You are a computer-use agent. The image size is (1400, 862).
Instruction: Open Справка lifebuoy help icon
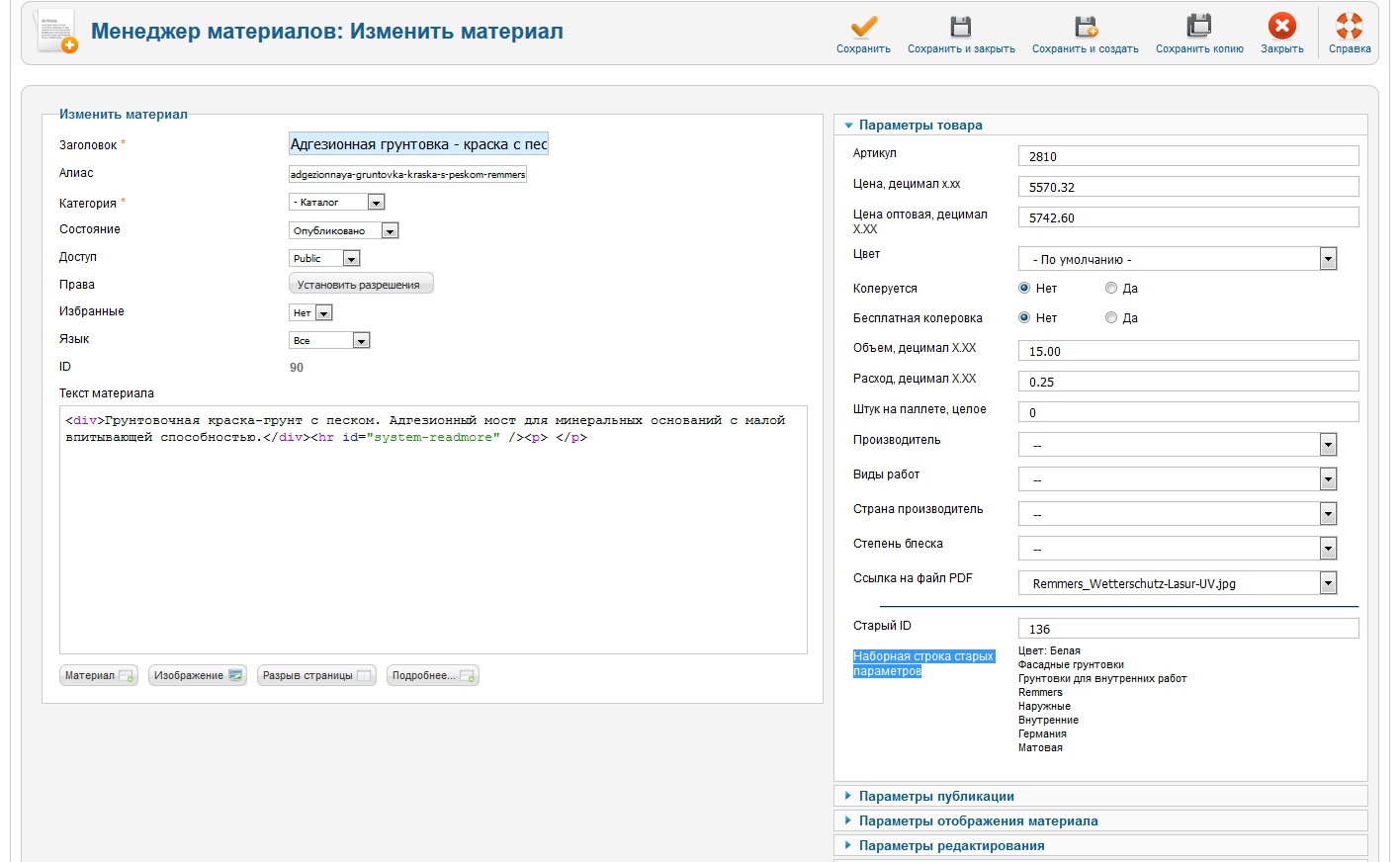pos(1349,27)
